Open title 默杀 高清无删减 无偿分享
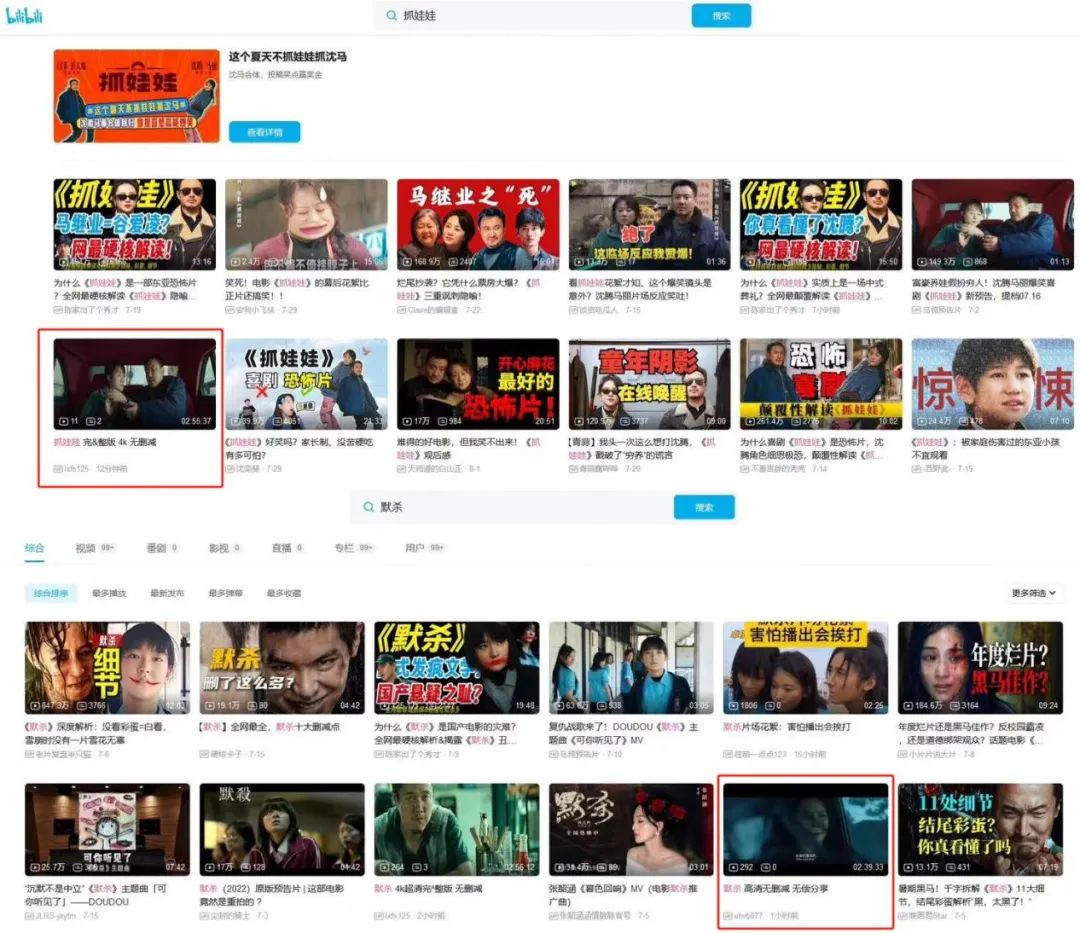The height and width of the screenshot is (933, 1080). click(776, 889)
